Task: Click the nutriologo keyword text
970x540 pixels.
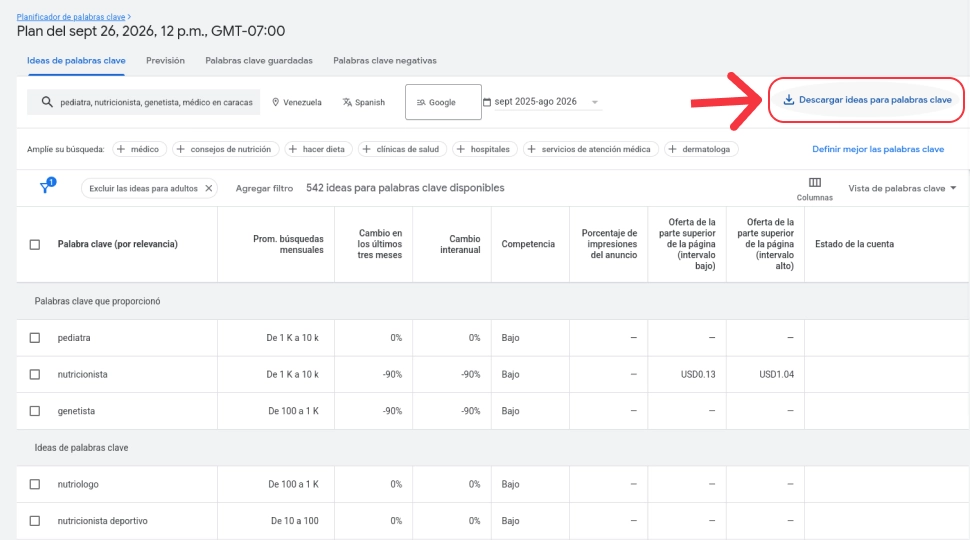Action: tap(78, 484)
